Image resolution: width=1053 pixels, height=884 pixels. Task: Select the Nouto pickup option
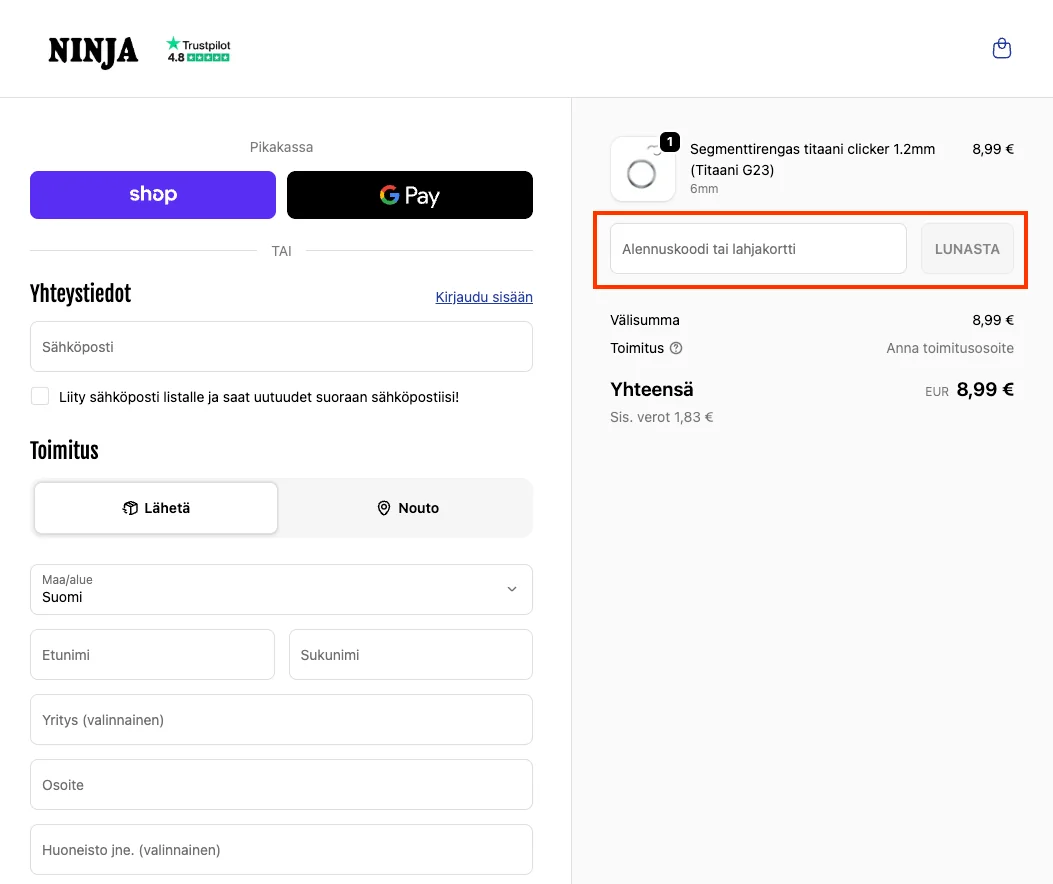tap(408, 508)
